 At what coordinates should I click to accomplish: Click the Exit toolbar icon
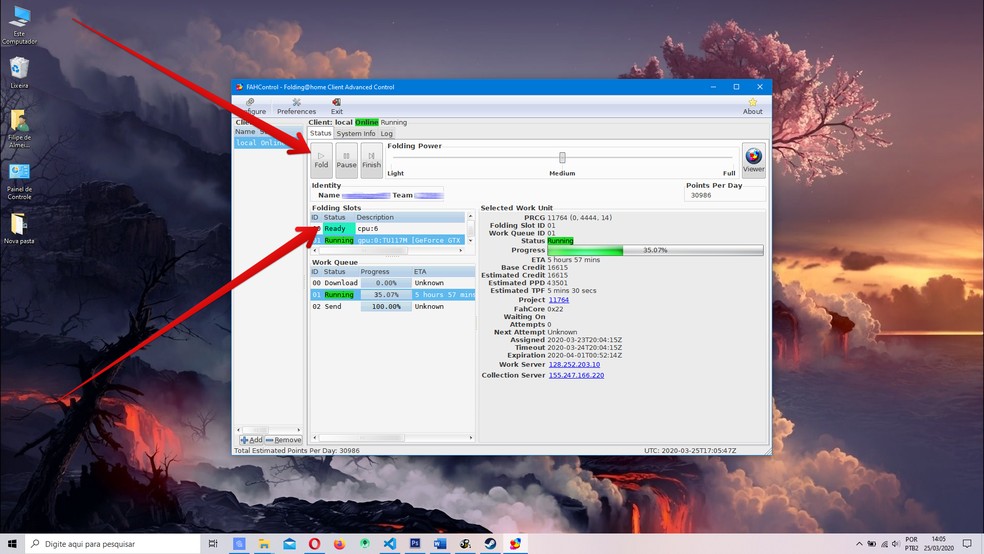click(x=337, y=106)
